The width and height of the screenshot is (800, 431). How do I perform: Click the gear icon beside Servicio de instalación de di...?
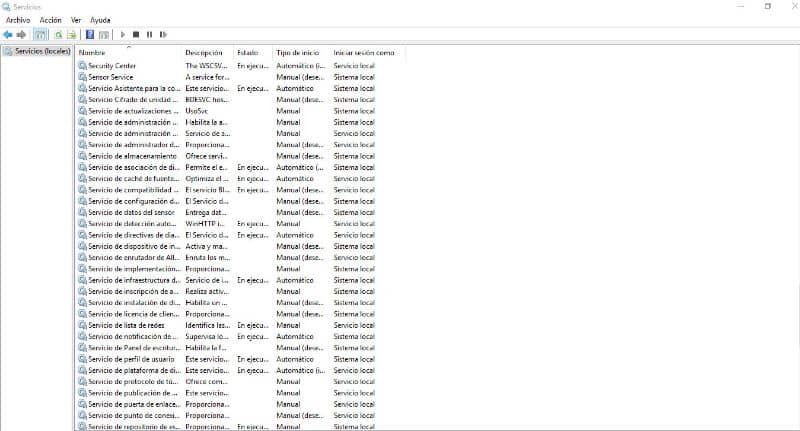point(83,302)
